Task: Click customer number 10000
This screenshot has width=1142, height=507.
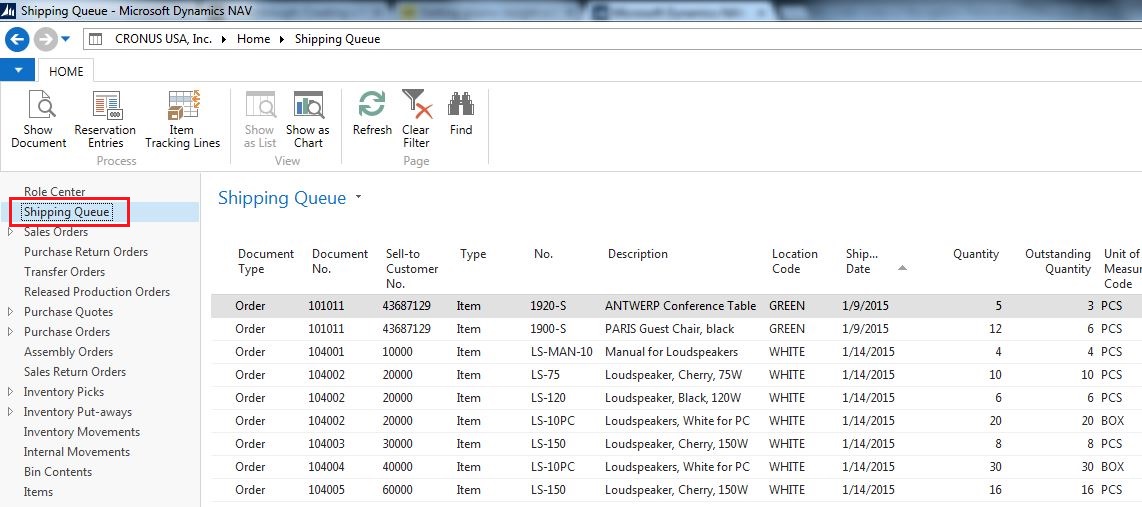Action: (398, 352)
